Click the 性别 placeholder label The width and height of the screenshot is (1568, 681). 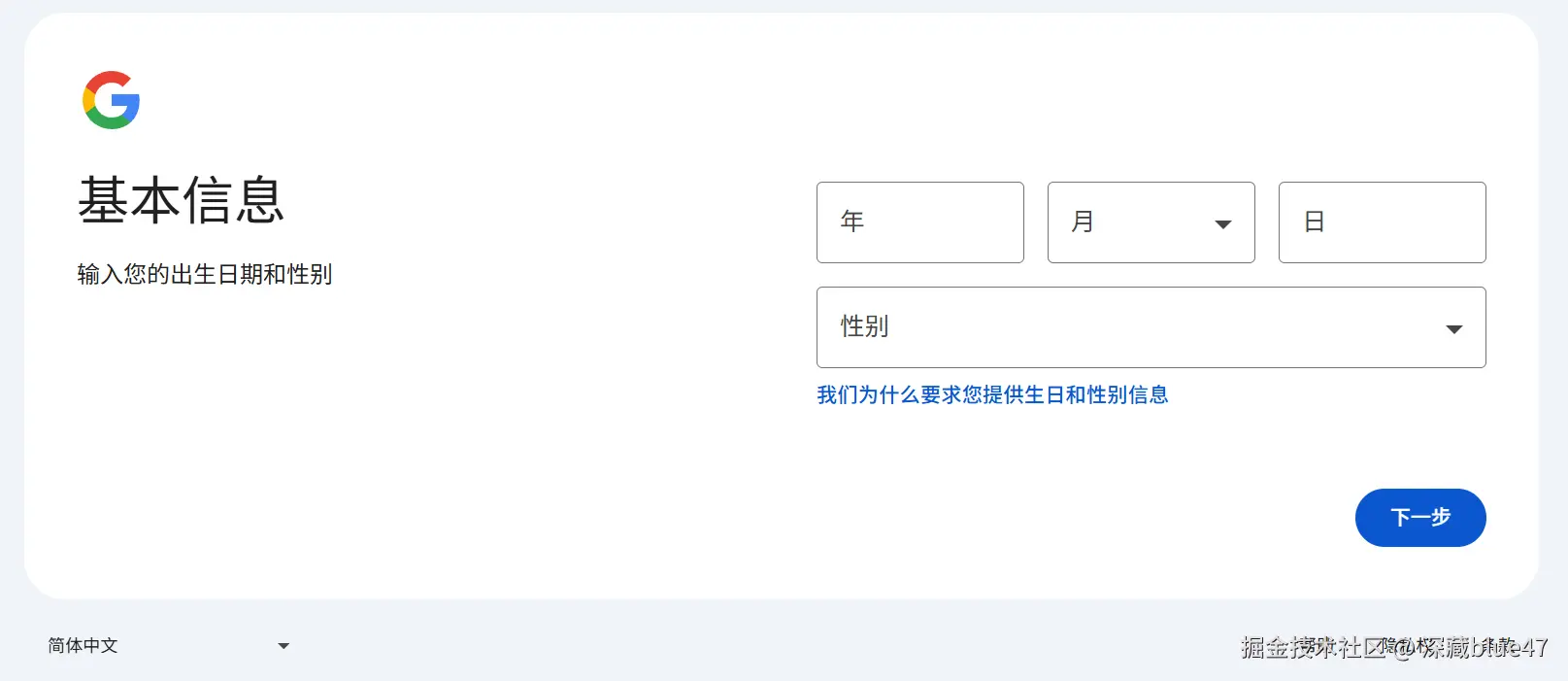pos(864,326)
